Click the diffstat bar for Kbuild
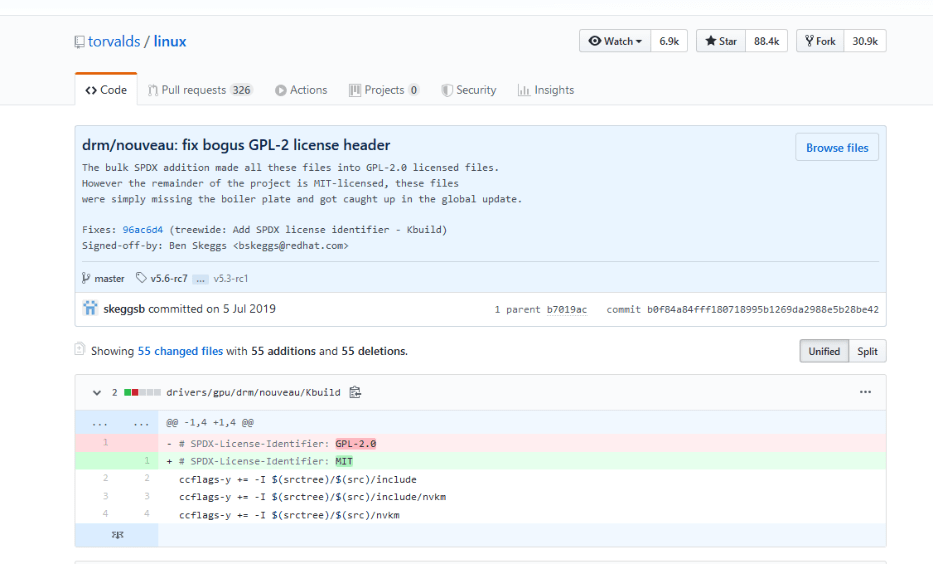The image size is (933, 564). click(142, 392)
